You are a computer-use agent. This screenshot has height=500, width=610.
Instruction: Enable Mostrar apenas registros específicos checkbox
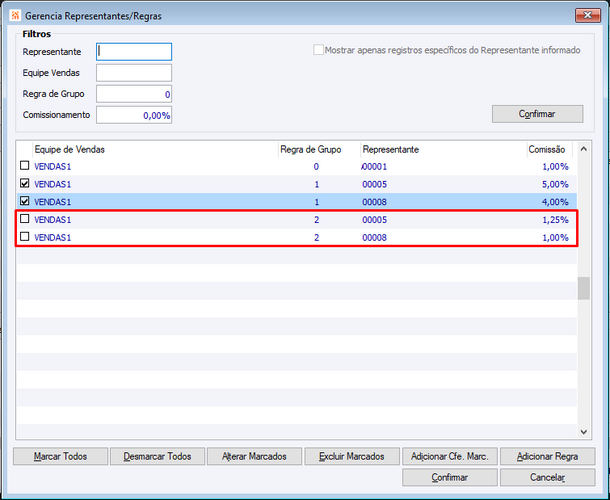pos(318,50)
